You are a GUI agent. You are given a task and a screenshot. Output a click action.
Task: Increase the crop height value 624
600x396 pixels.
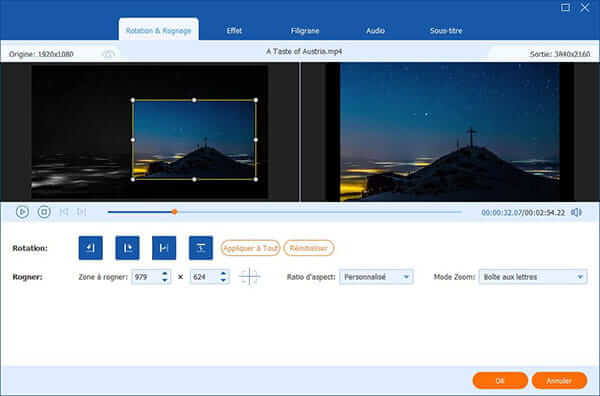click(x=223, y=274)
